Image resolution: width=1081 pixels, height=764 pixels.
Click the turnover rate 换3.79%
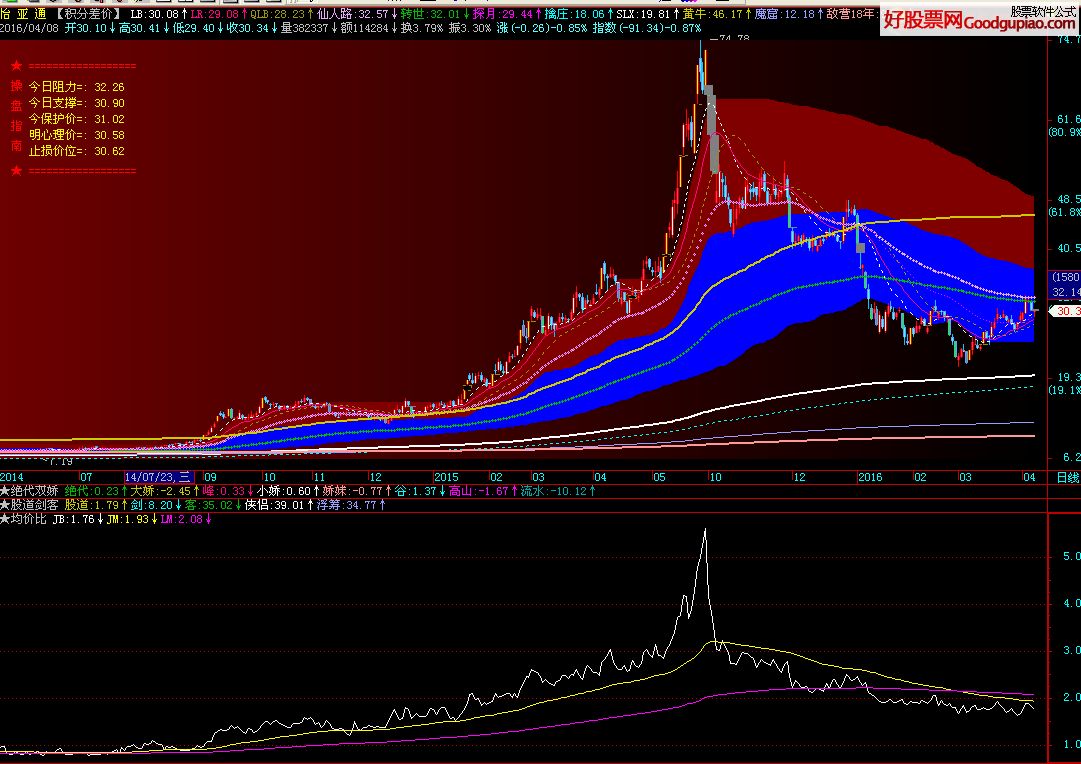tap(421, 28)
